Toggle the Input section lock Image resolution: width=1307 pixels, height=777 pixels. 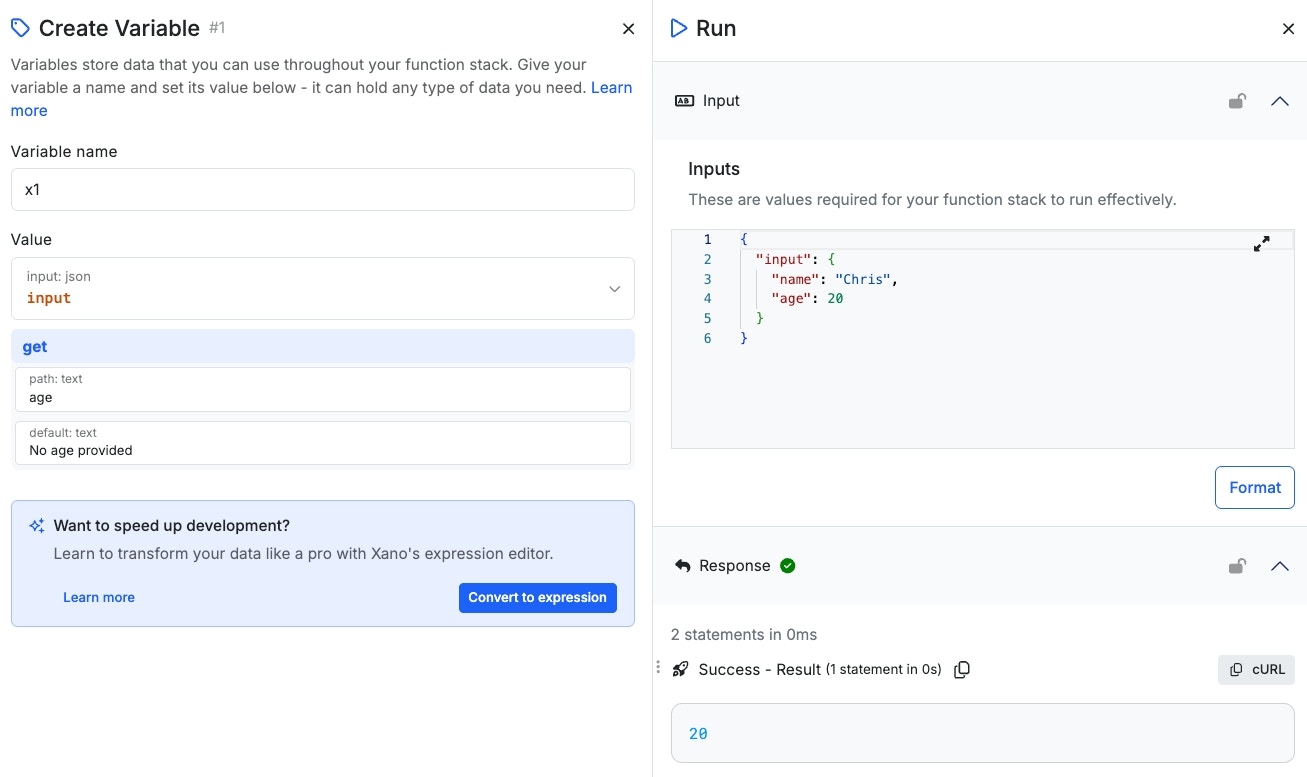point(1237,101)
